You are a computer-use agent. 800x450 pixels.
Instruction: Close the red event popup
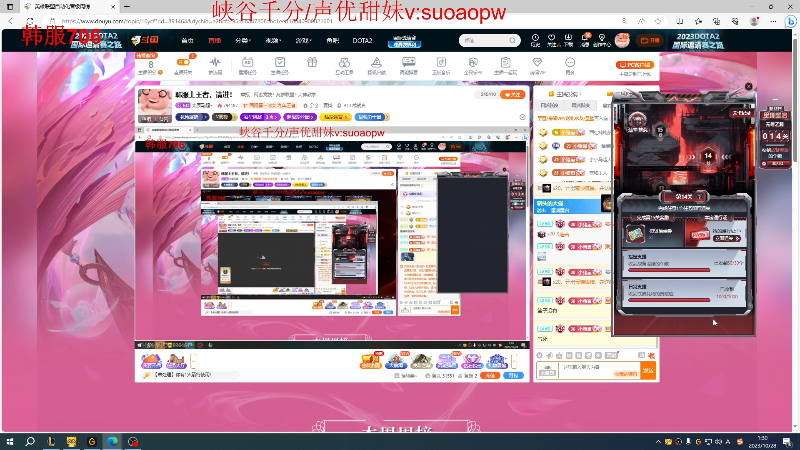pos(748,87)
